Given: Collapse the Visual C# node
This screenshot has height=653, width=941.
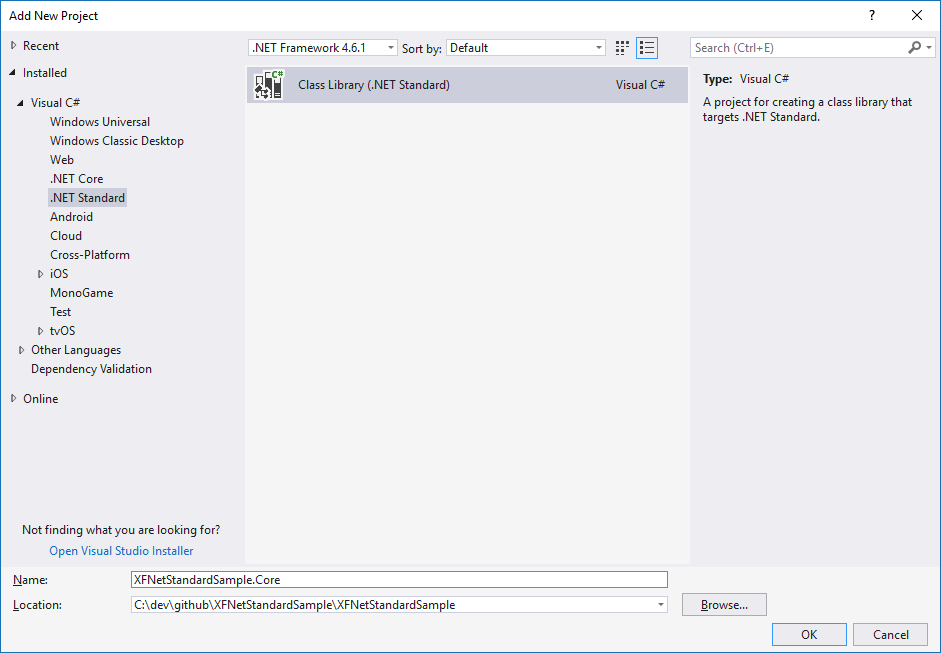Looking at the screenshot, I should click(x=21, y=103).
